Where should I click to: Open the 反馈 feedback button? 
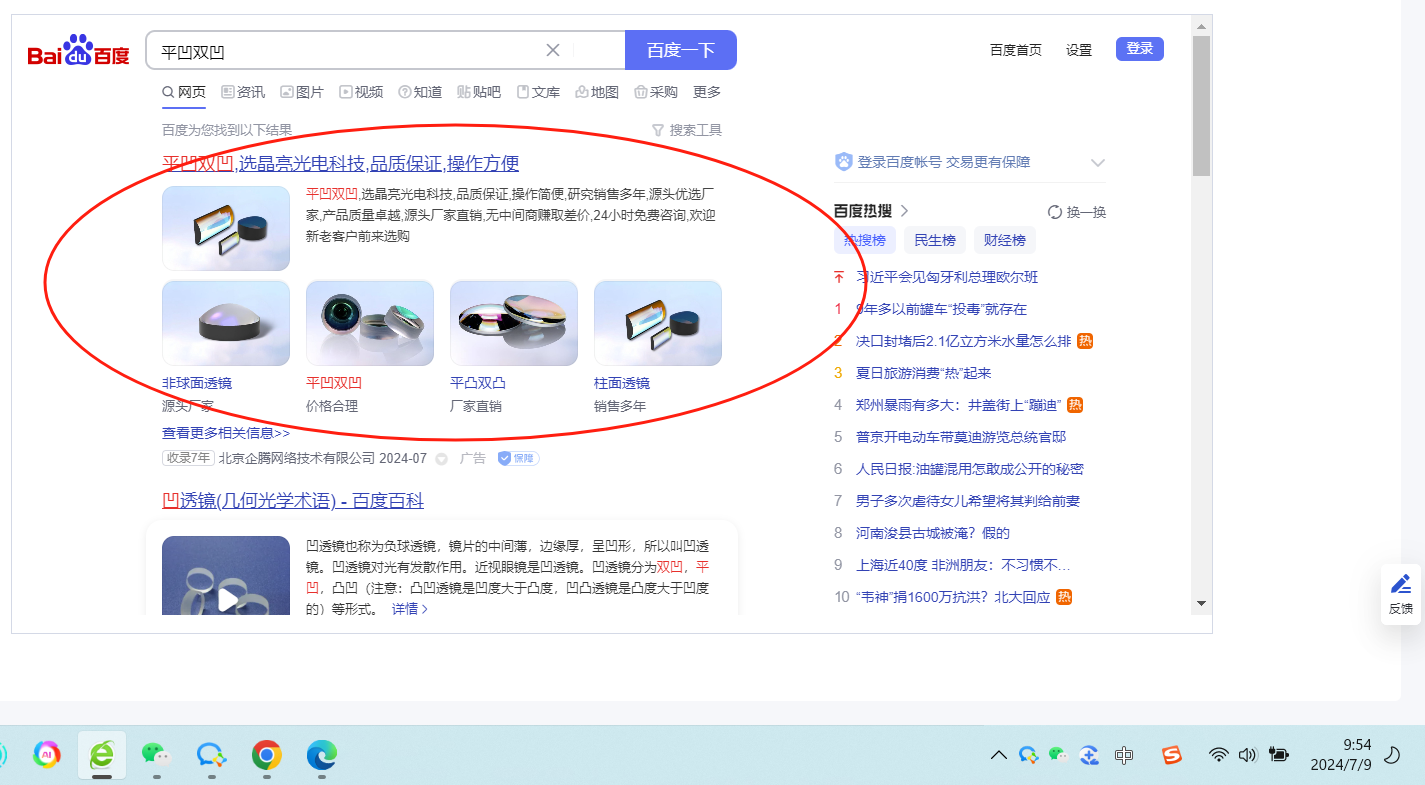click(x=1401, y=594)
